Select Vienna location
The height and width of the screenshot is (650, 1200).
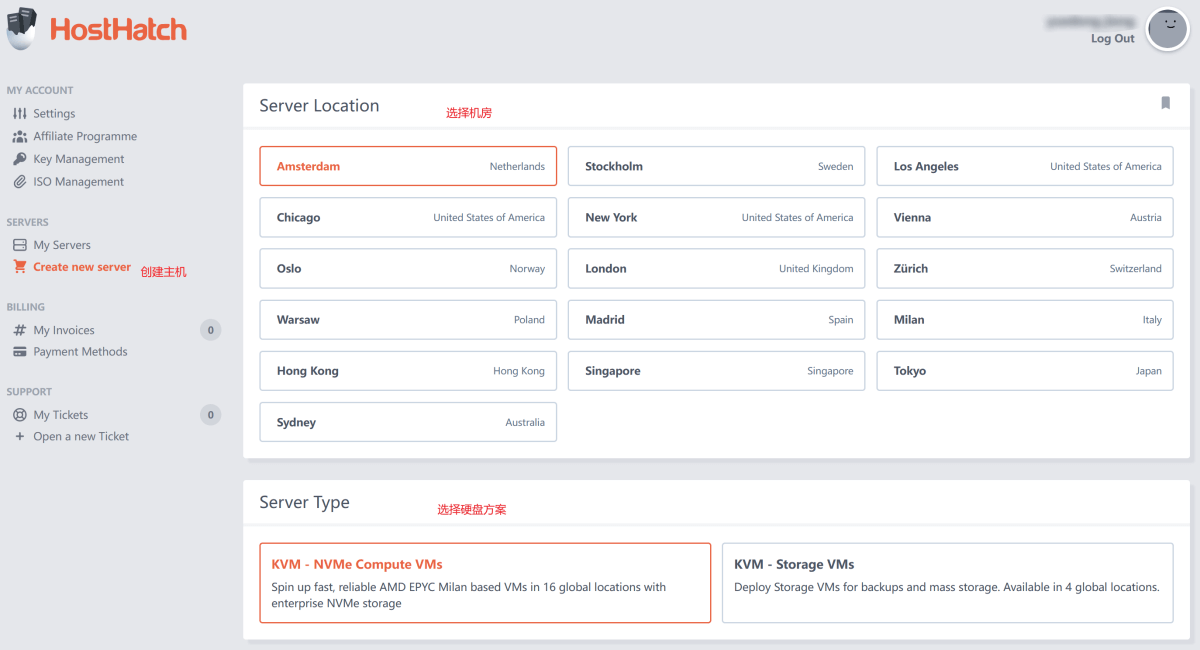pyautogui.click(x=1025, y=217)
